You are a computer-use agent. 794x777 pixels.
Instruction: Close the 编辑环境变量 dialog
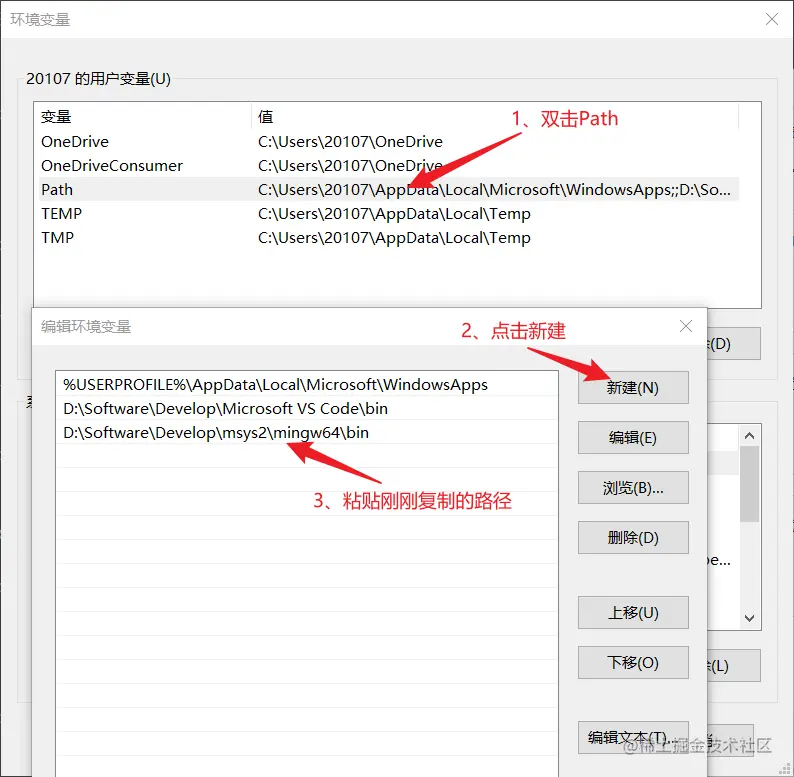pos(686,326)
